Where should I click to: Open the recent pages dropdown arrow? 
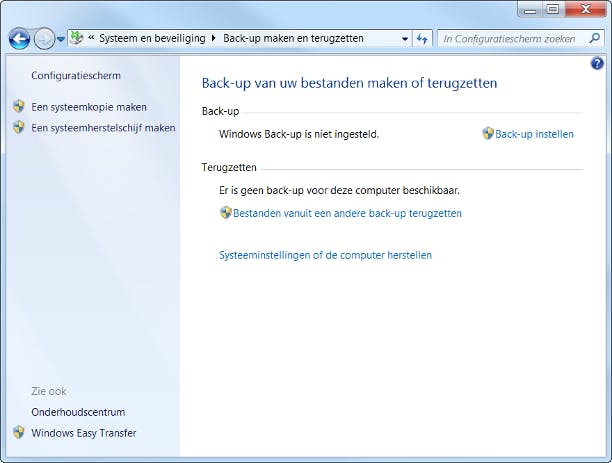tap(60, 39)
